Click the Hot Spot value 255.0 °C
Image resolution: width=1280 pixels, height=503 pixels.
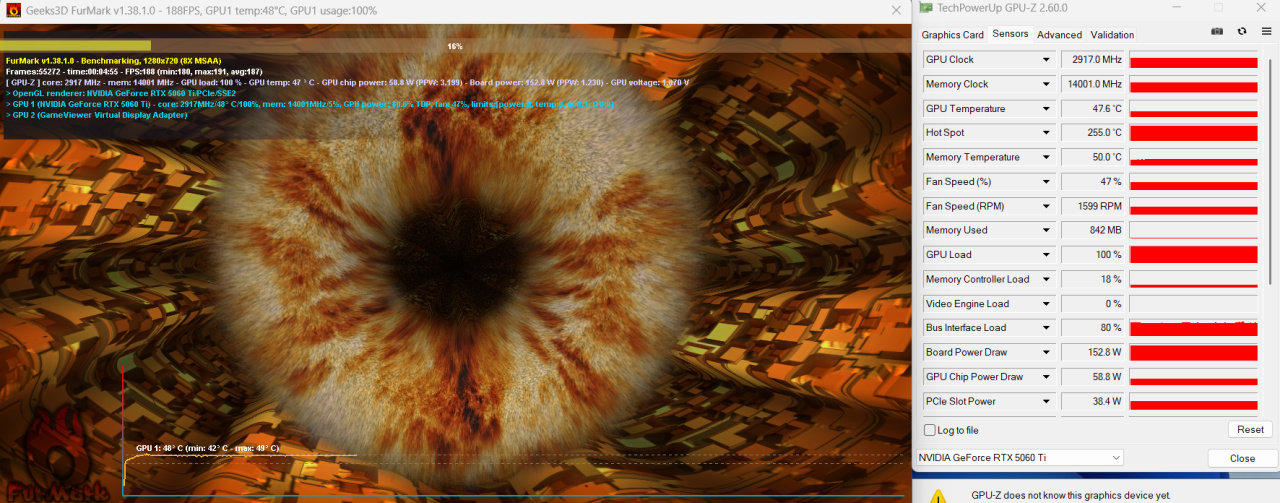(x=1092, y=133)
